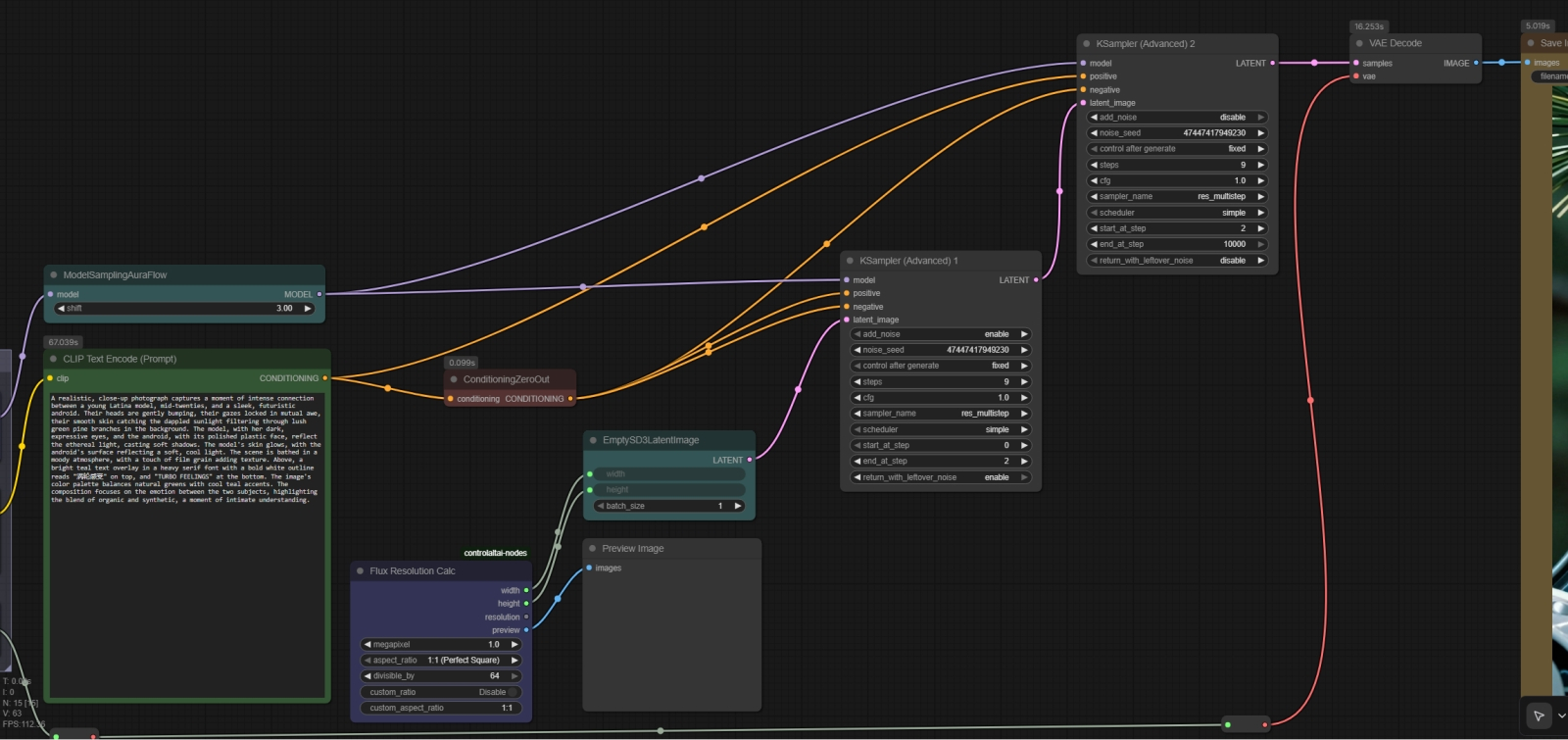Click the Preview Image node collapse dot
This screenshot has width=1568, height=740.
[x=592, y=549]
